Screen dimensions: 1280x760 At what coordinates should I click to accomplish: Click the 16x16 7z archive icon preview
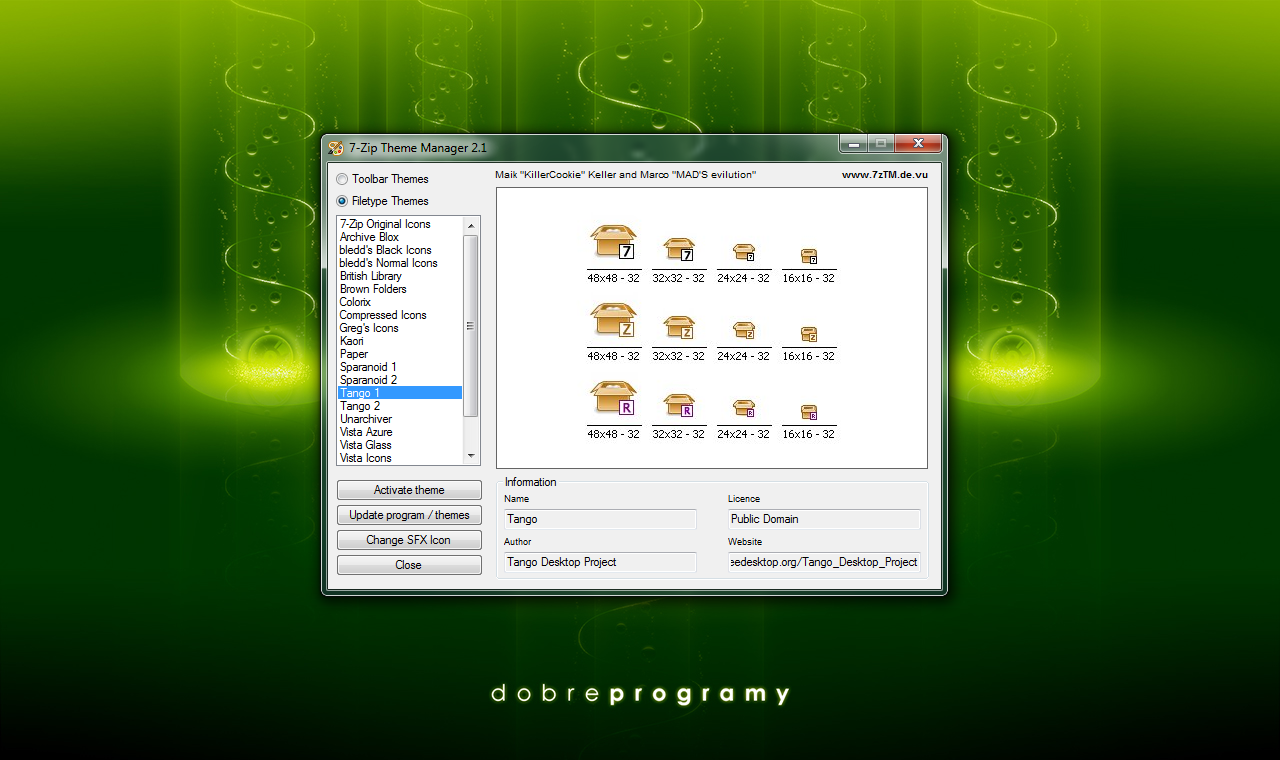click(x=809, y=256)
